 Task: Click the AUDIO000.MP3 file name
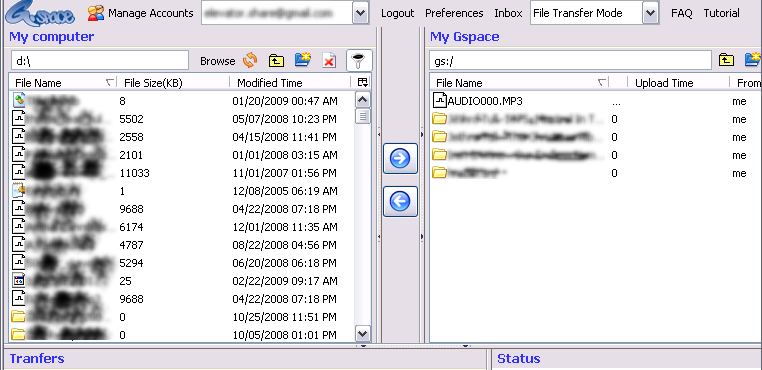click(x=485, y=101)
